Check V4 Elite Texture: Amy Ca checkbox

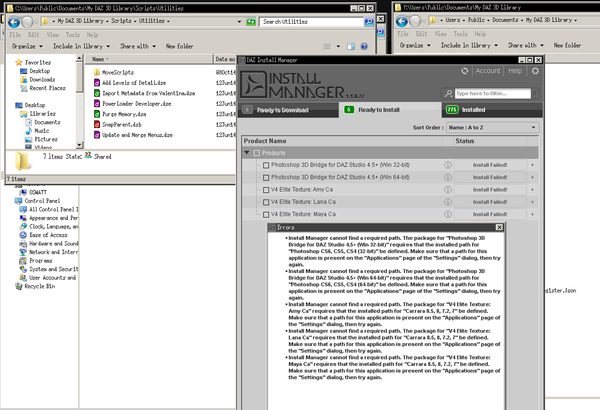pyautogui.click(x=266, y=190)
